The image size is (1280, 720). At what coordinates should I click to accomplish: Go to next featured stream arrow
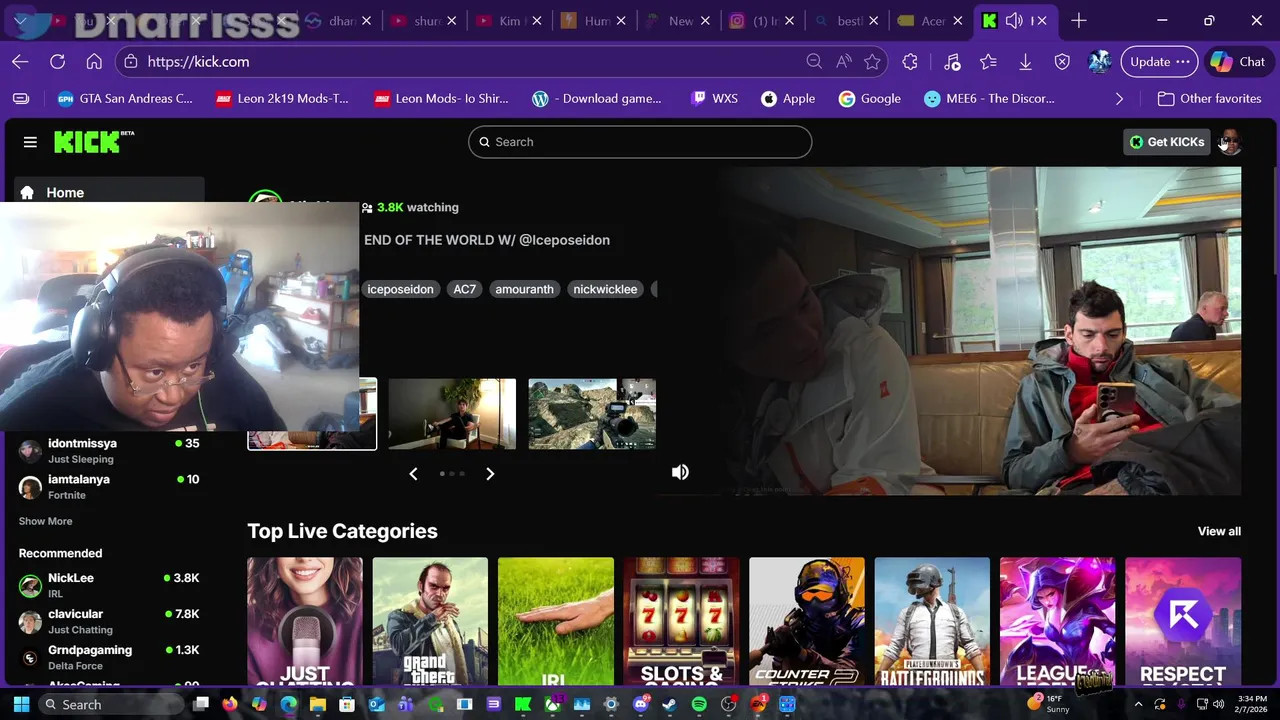pyautogui.click(x=490, y=474)
